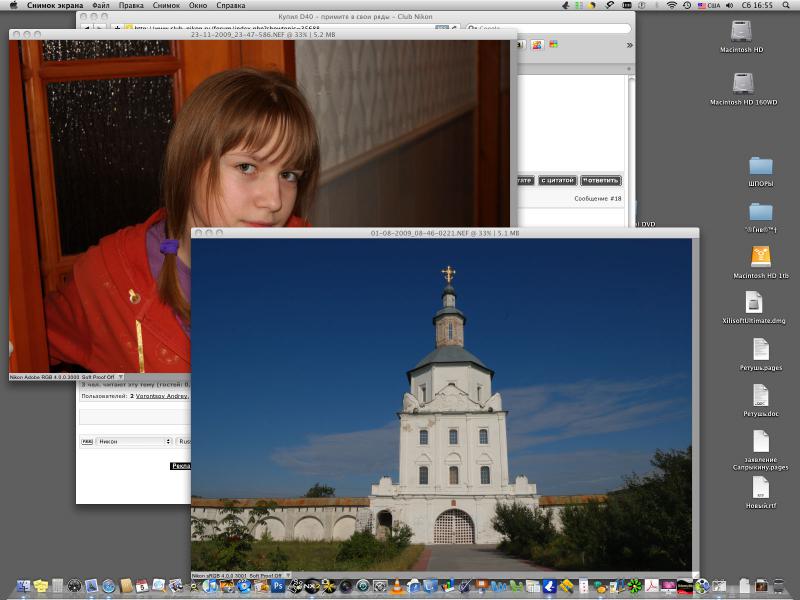
Task: Select Новый.rtf file on desktop
Action: click(761, 488)
